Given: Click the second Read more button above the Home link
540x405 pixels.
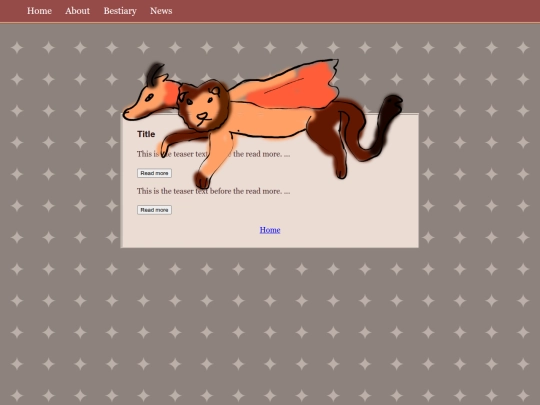Looking at the screenshot, I should pos(154,210).
